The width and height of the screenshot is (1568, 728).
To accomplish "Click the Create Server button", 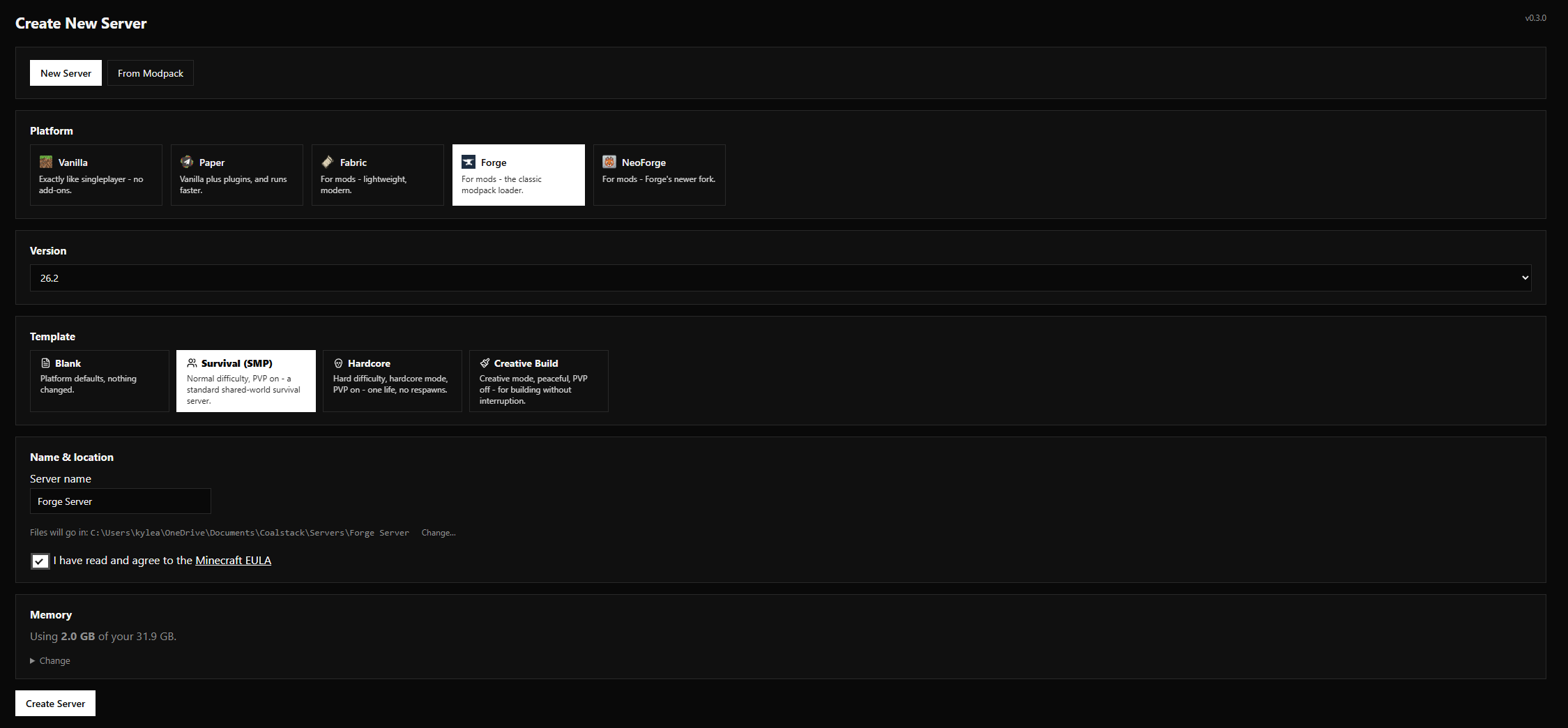I will [x=55, y=704].
